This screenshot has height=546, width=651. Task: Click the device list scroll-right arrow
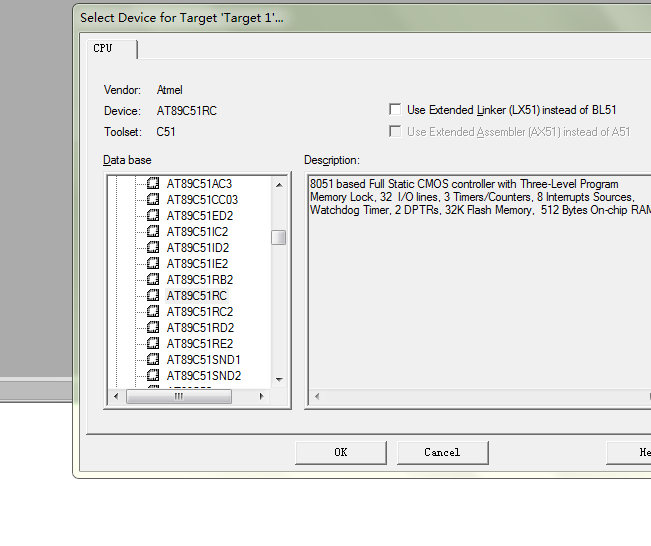click(261, 397)
